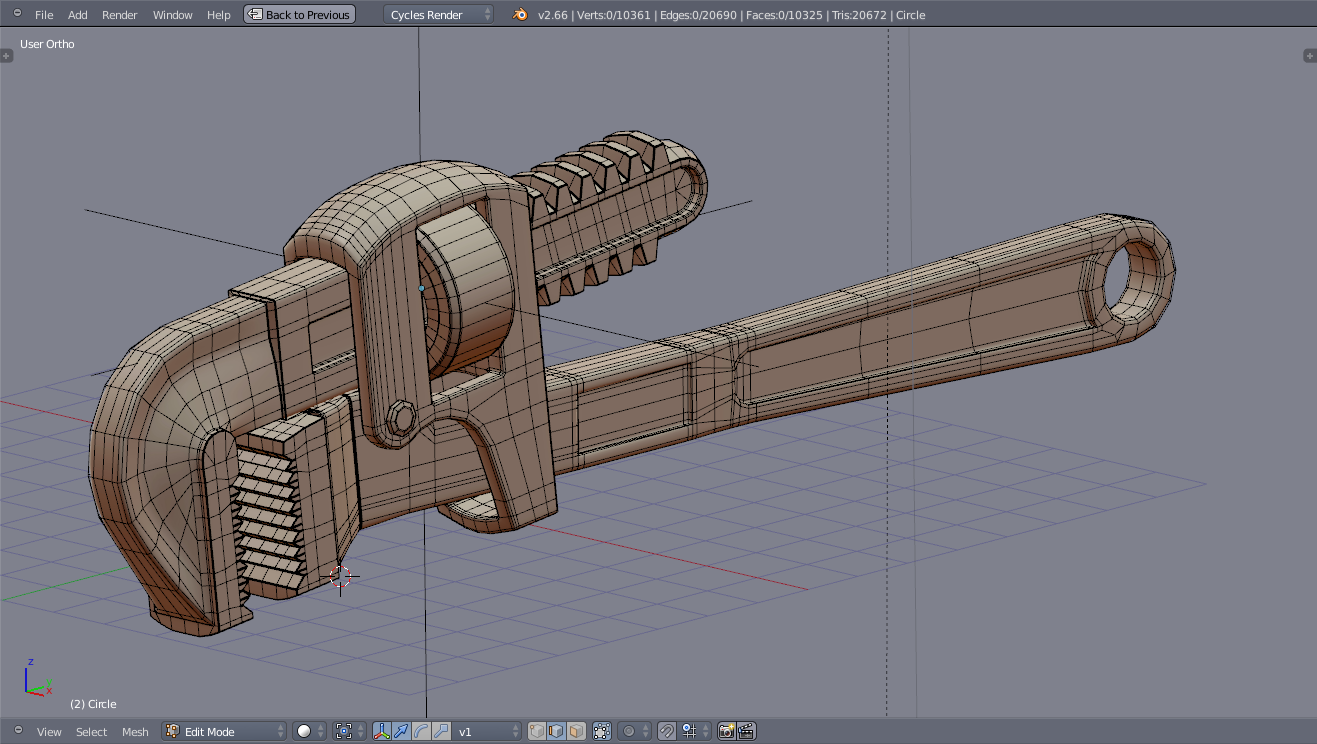1317x744 pixels.
Task: Expand the tool shelf on the left edge
Action: pyautogui.click(x=6, y=56)
